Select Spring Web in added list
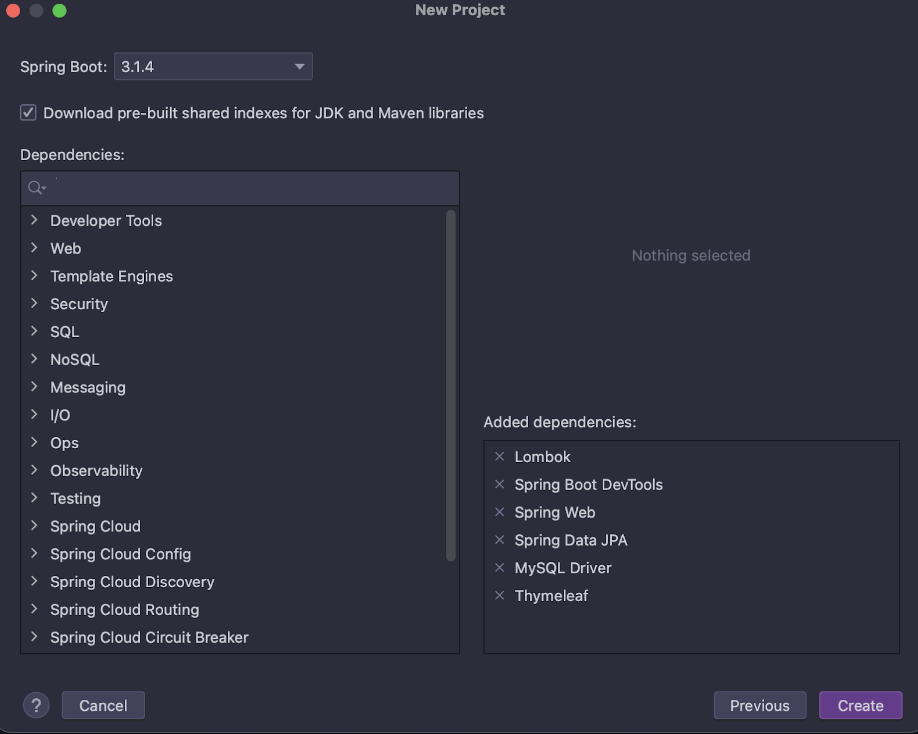 click(x=554, y=513)
